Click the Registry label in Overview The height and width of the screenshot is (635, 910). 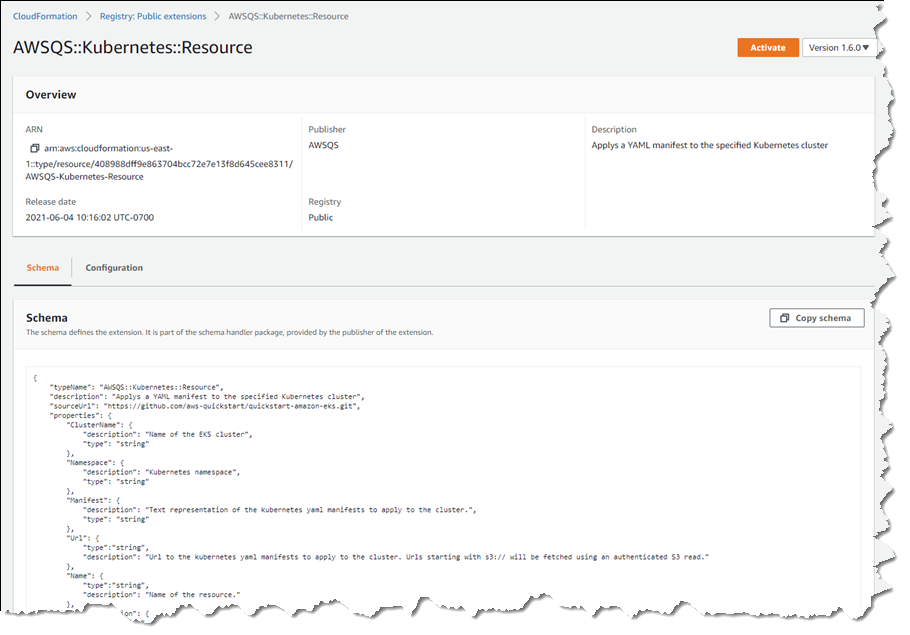point(324,202)
